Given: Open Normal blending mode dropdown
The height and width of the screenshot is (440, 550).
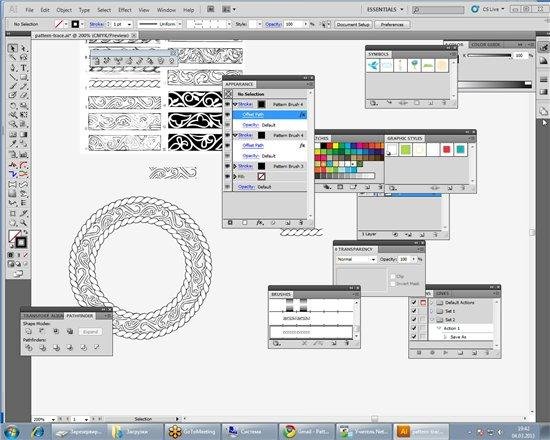Looking at the screenshot, I should [356, 259].
